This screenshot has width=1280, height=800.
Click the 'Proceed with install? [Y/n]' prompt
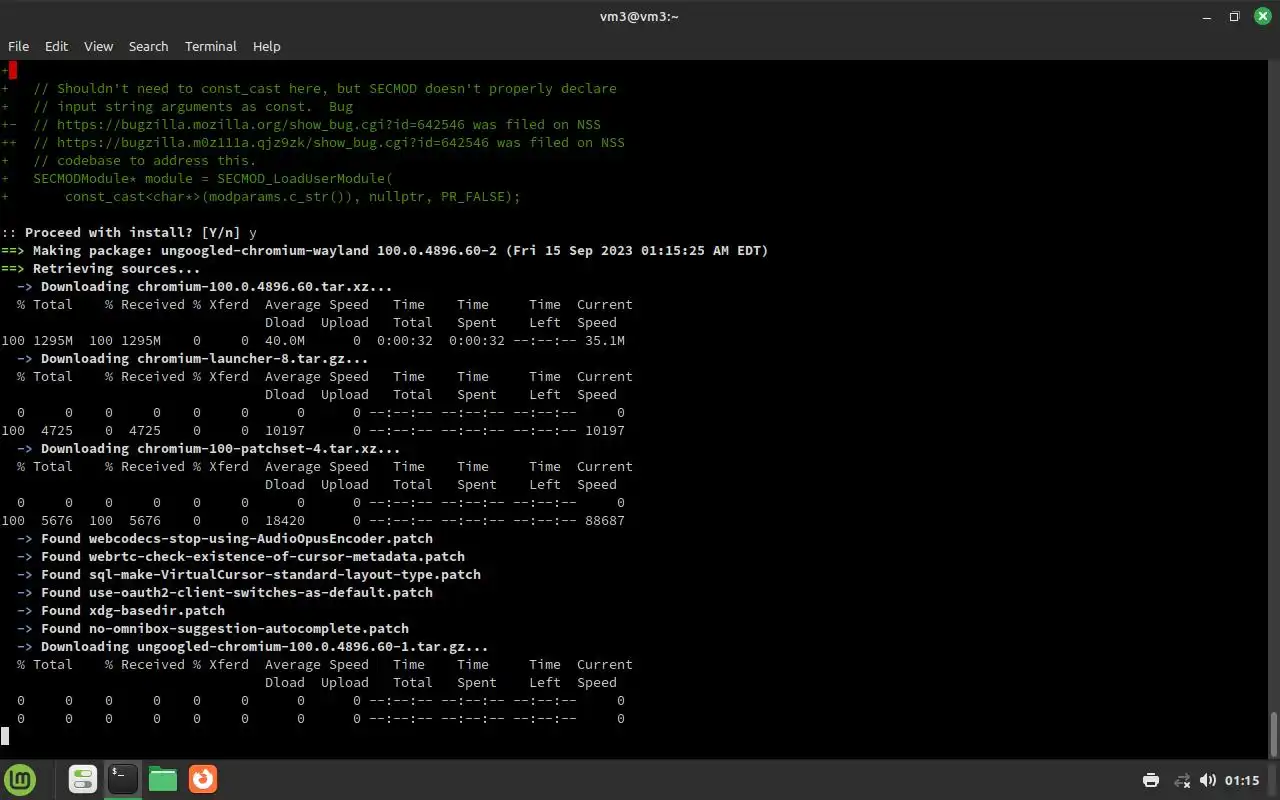point(129,233)
